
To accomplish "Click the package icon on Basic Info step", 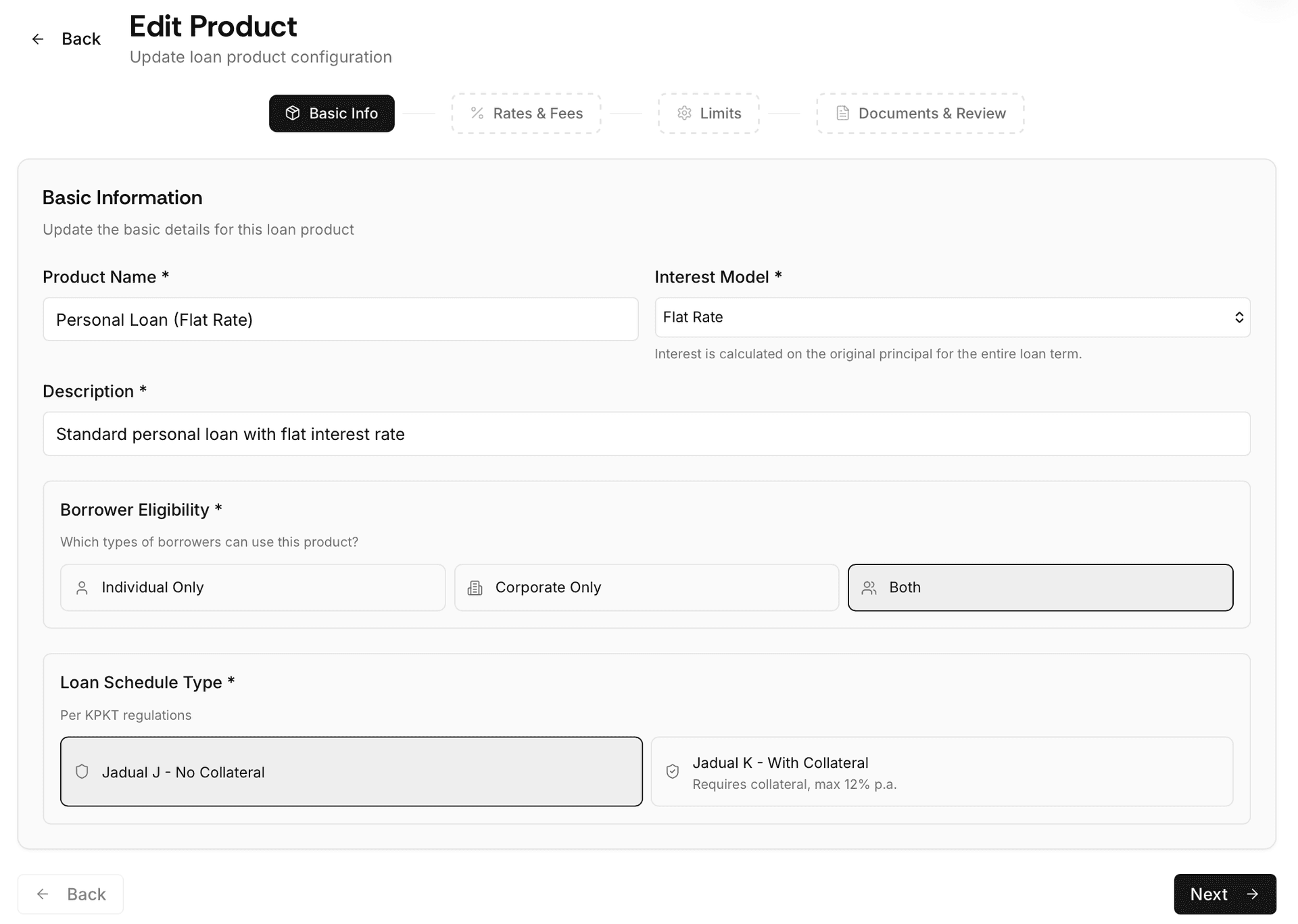I will [293, 113].
